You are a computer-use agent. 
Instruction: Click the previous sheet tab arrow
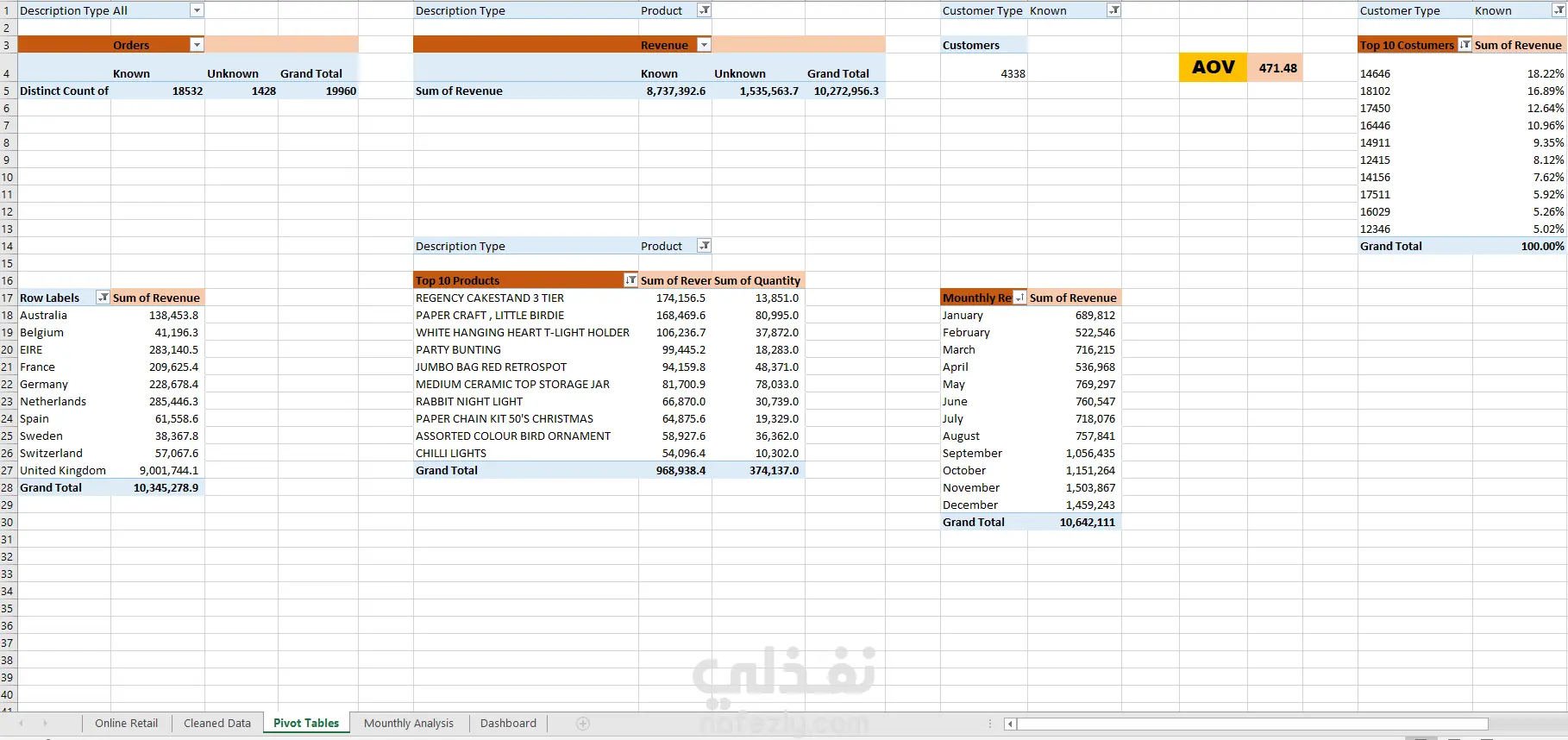point(22,724)
